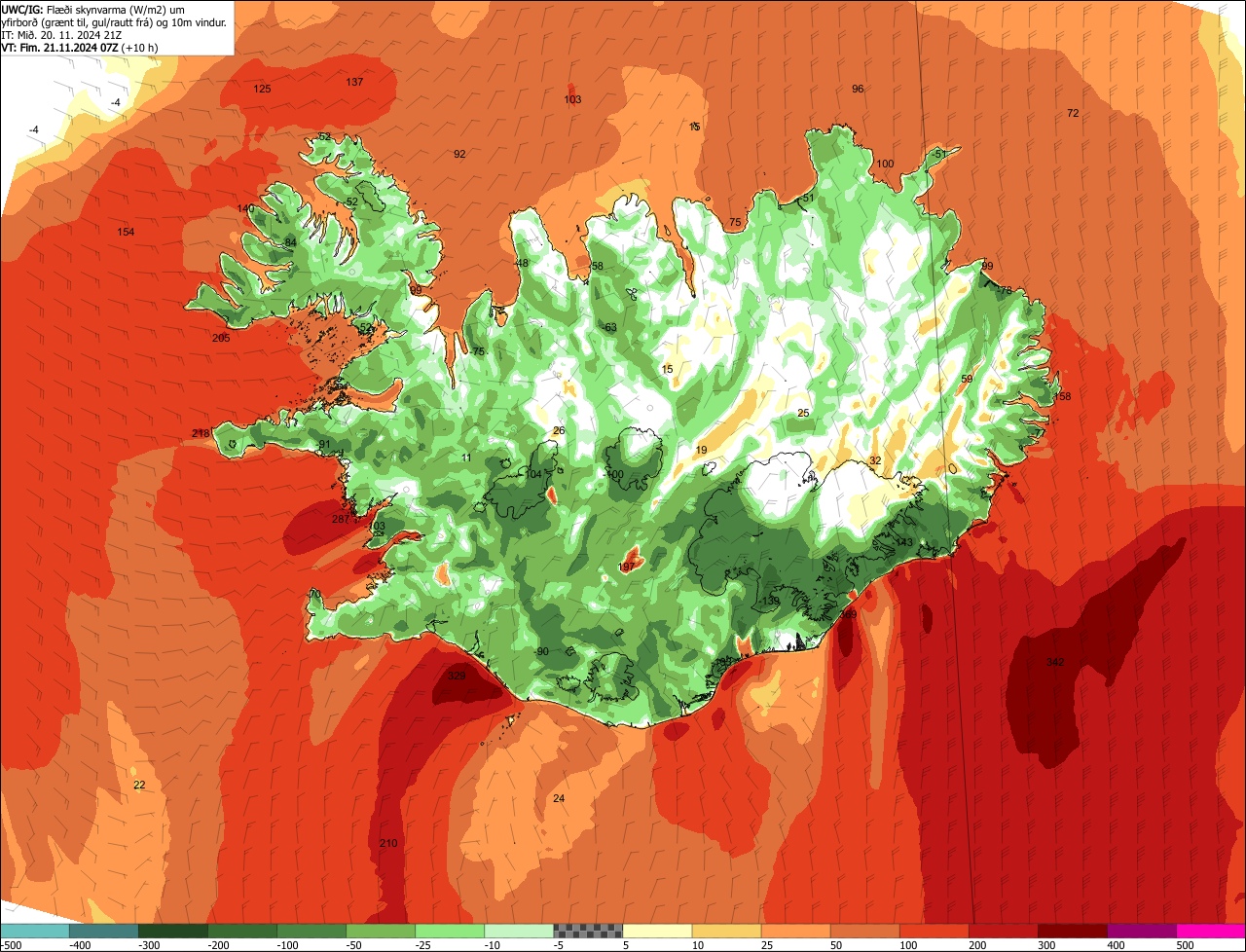
Task: Click the map value 84 in the Westfjords
Action: [290, 242]
